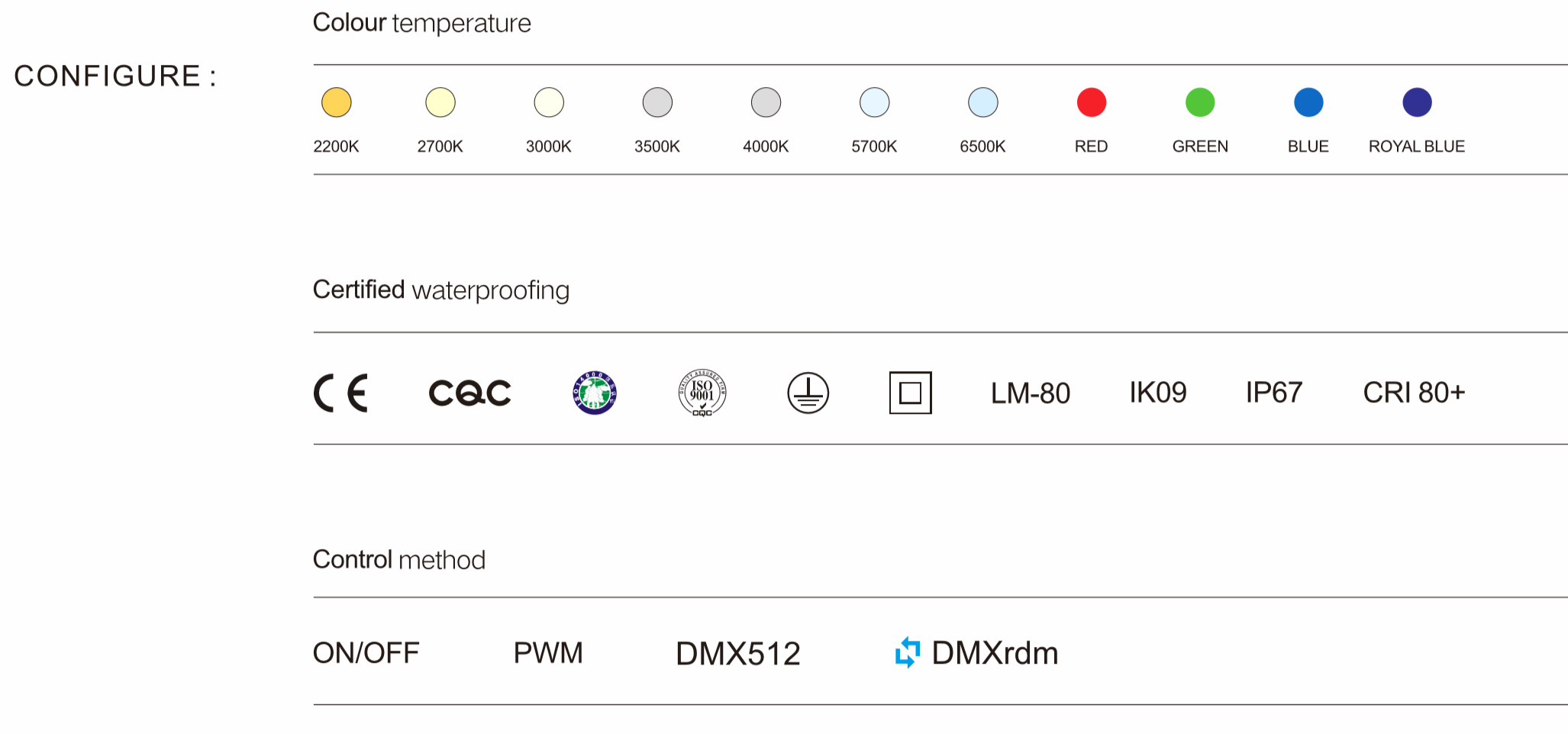This screenshot has width=1568, height=734.
Task: Click the earth ground symbol icon
Action: click(x=808, y=393)
